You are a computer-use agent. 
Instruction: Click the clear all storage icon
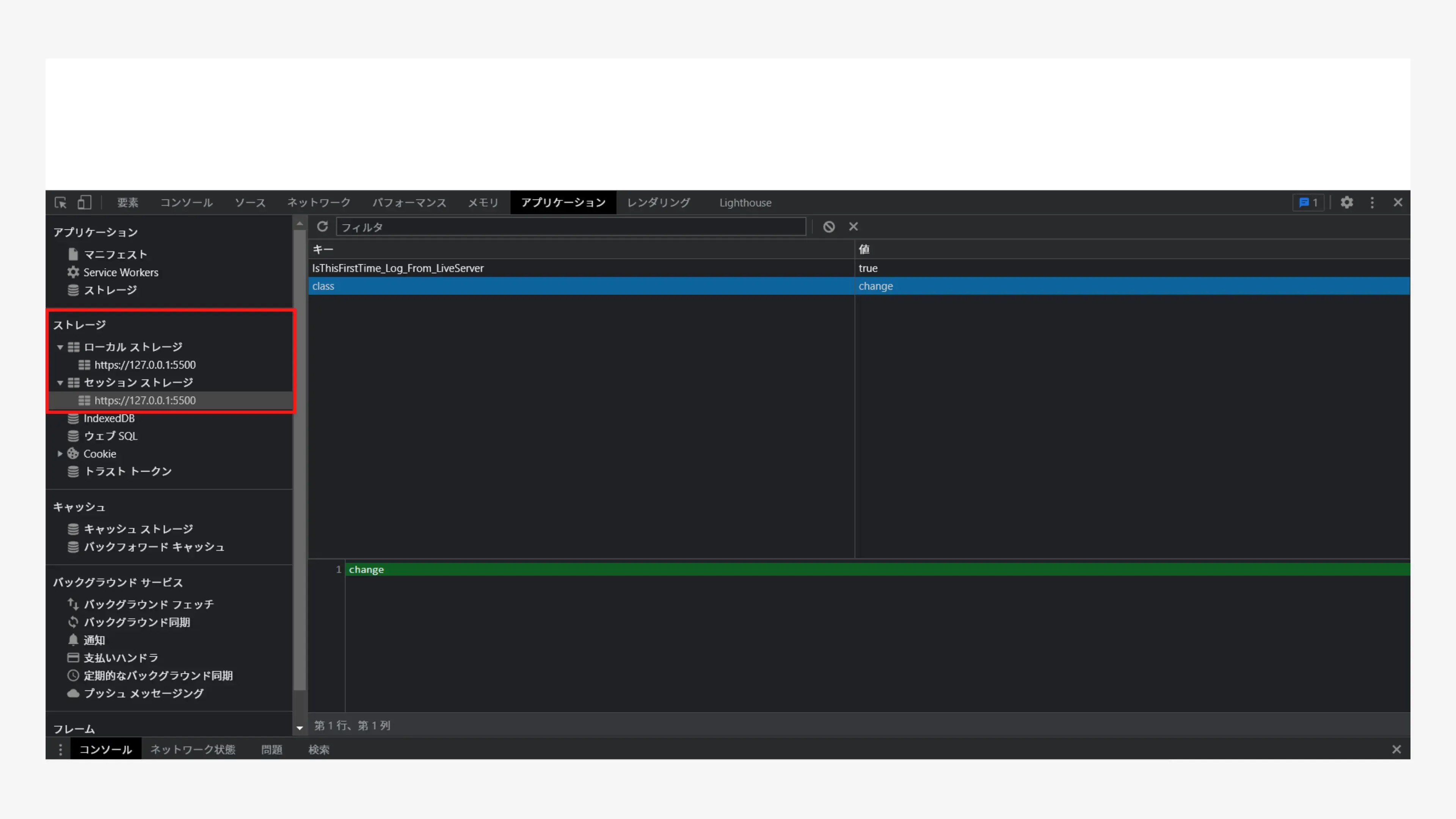(828, 227)
